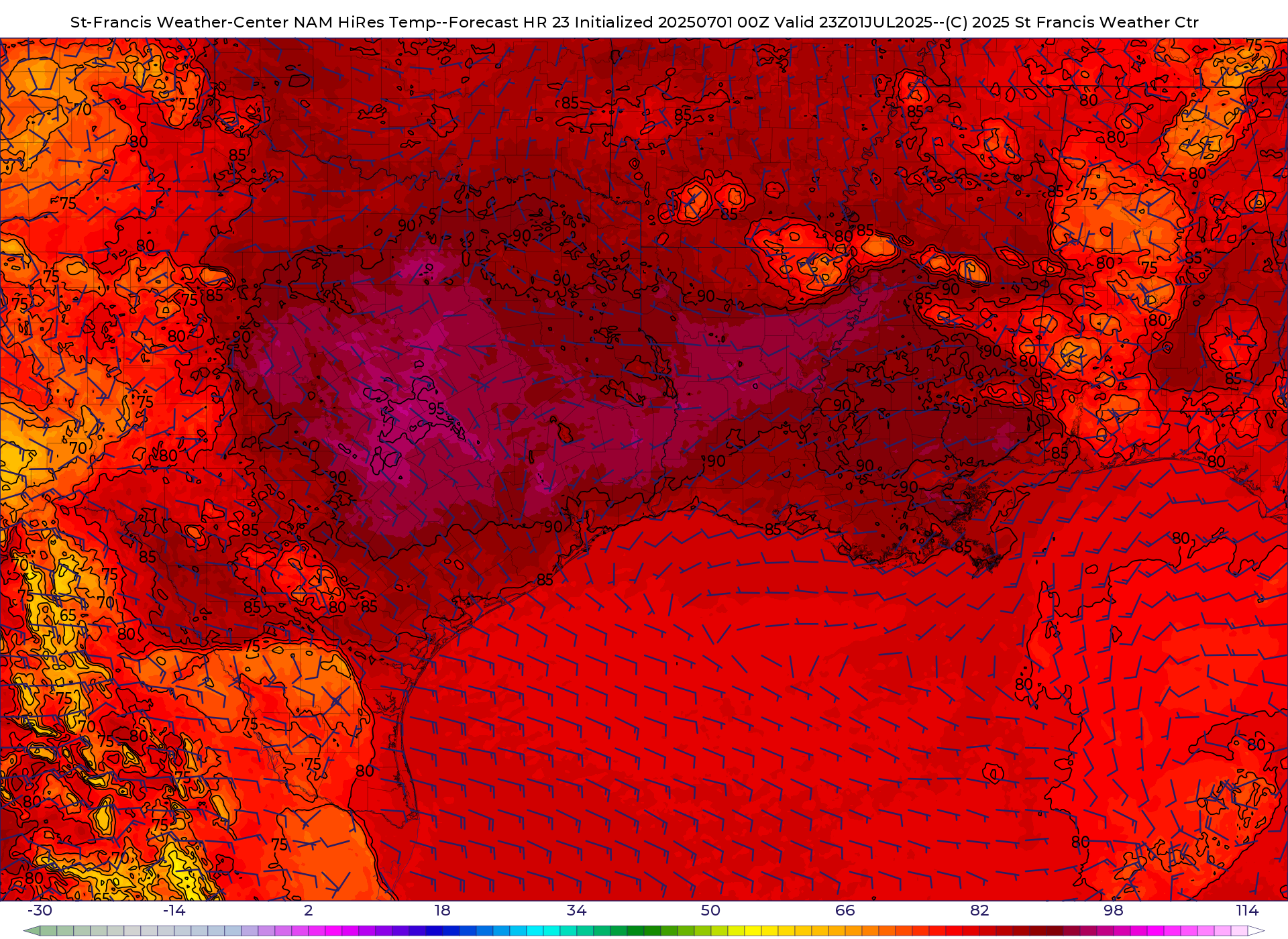The width and height of the screenshot is (1288, 939).
Task: Click the colorbar label "34"
Action: pyautogui.click(x=577, y=910)
